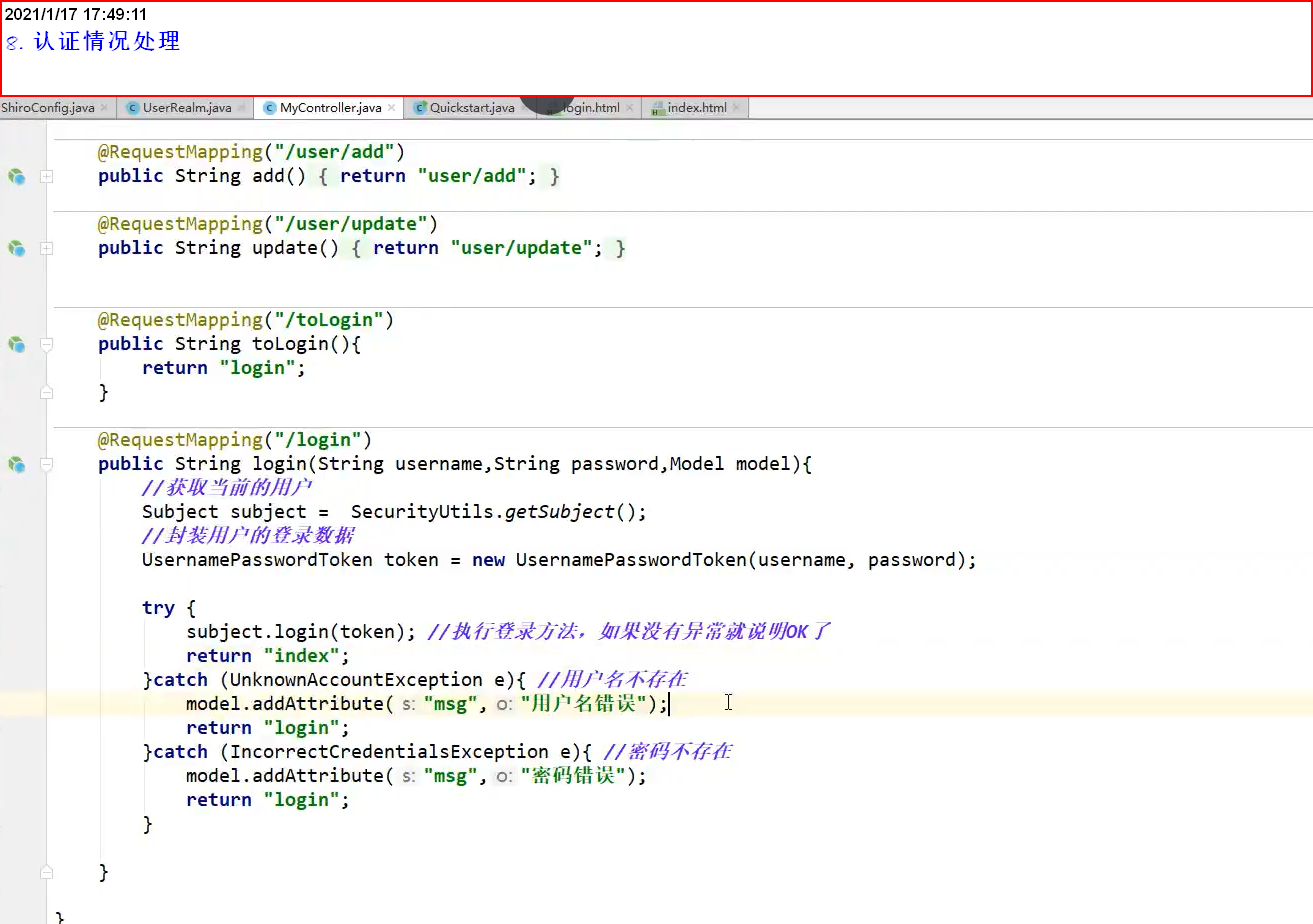Click the Model model parameter
1313x924 pixels.
[x=730, y=464]
